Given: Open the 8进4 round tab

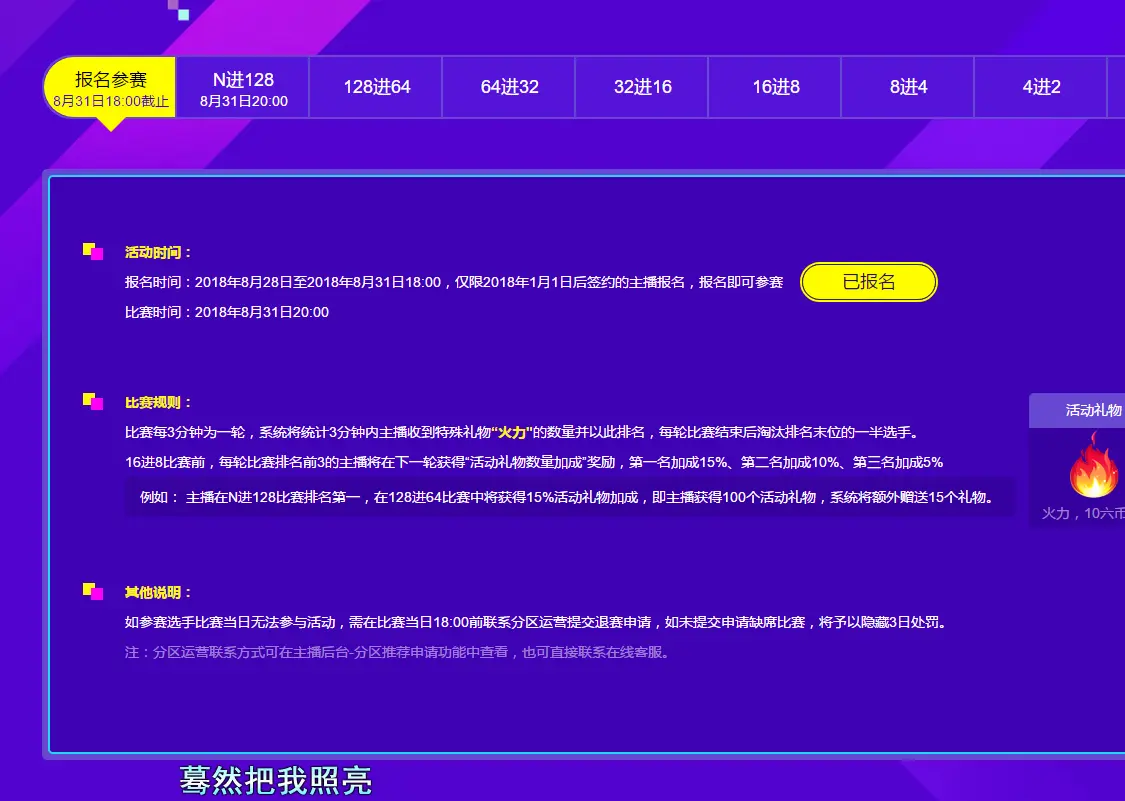Looking at the screenshot, I should [908, 88].
